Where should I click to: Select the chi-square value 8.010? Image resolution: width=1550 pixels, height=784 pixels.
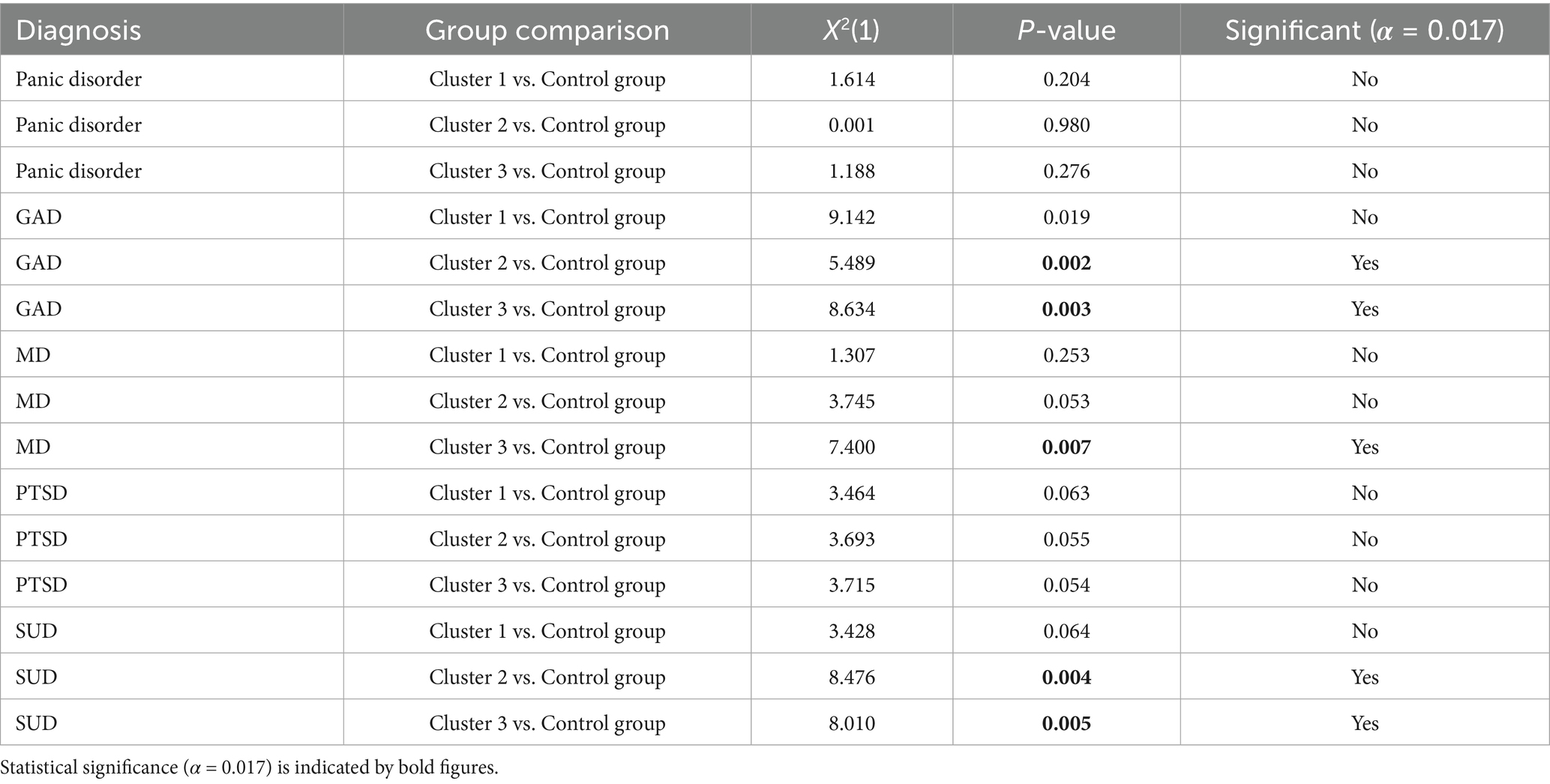[851, 723]
